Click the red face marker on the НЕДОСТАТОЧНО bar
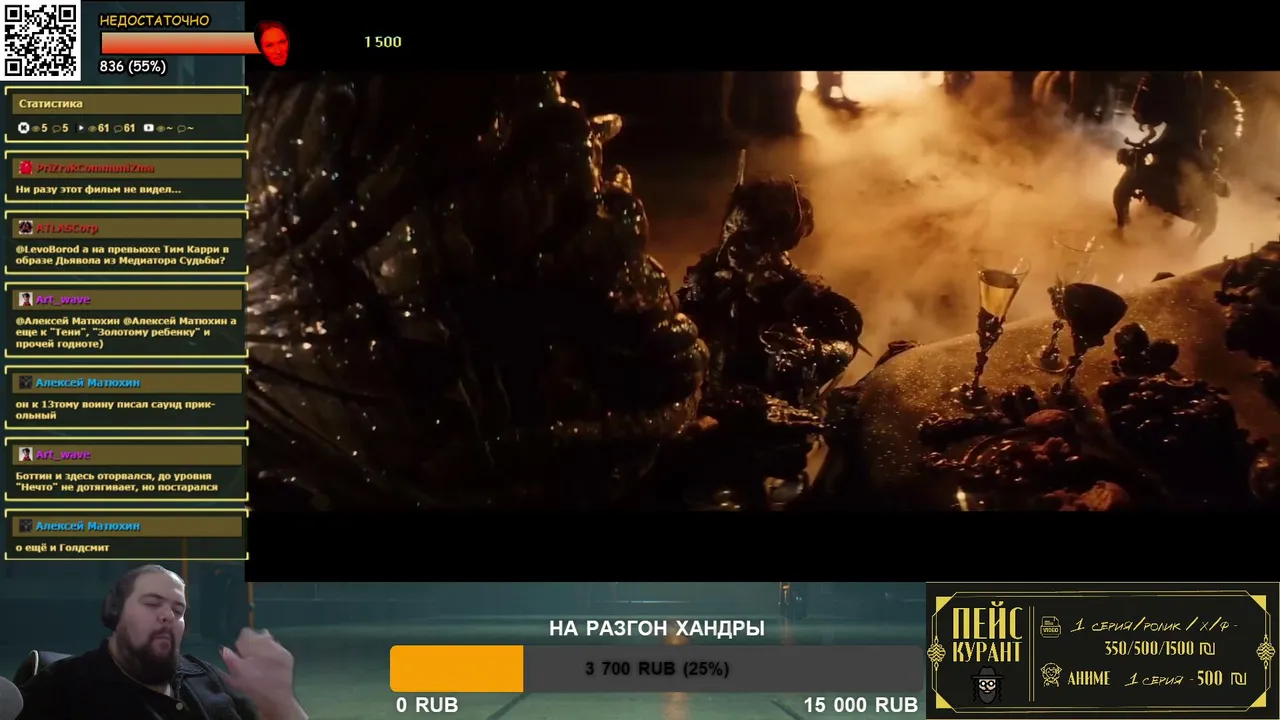This screenshot has height=720, width=1280. tap(272, 43)
